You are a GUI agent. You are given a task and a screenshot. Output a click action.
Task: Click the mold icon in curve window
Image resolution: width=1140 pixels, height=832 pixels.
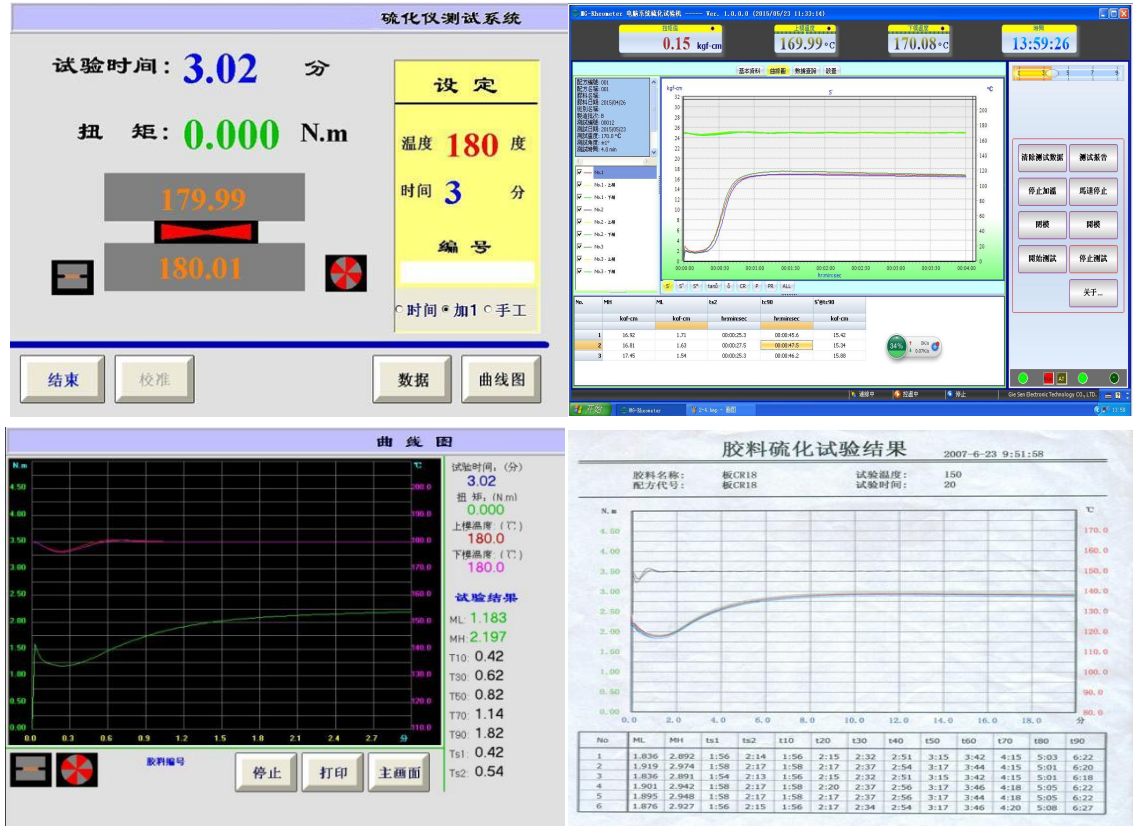point(31,771)
